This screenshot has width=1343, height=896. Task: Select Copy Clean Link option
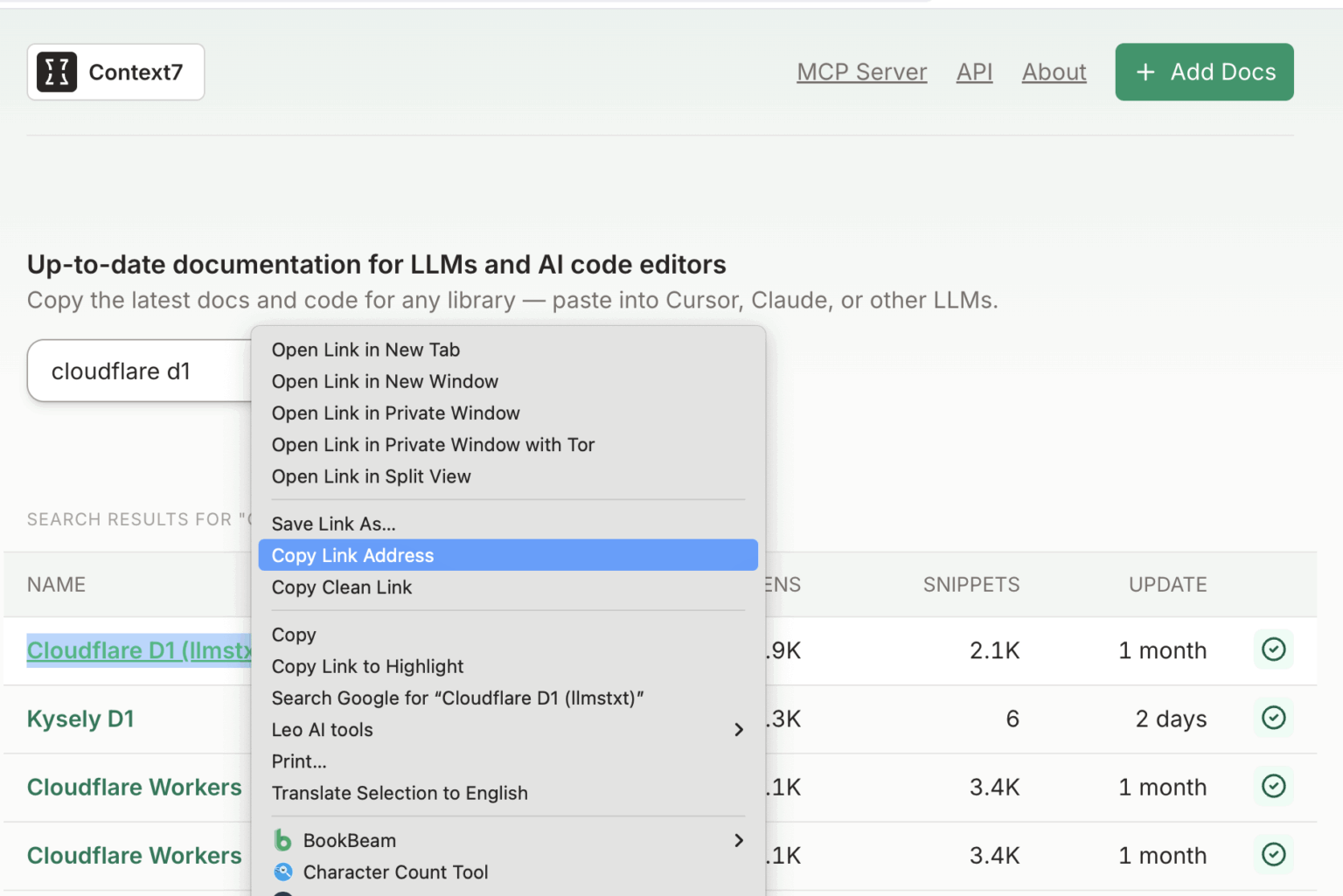coord(341,587)
